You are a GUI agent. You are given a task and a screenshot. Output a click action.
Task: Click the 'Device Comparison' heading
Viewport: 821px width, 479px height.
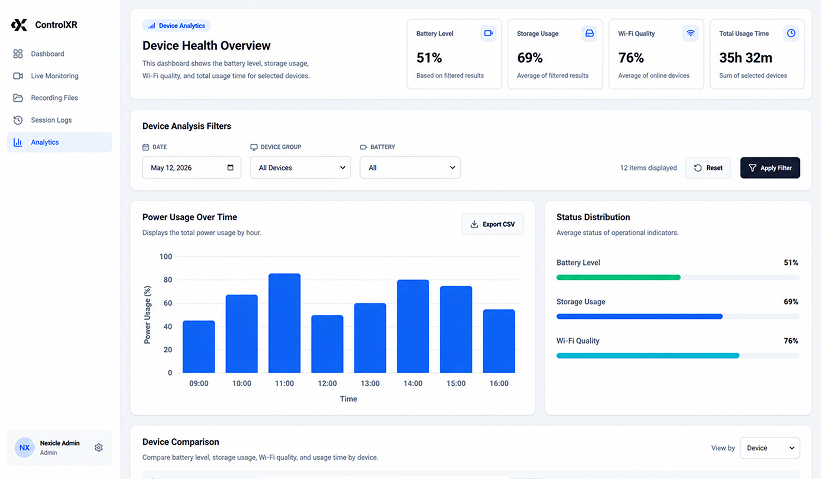[x=181, y=442]
